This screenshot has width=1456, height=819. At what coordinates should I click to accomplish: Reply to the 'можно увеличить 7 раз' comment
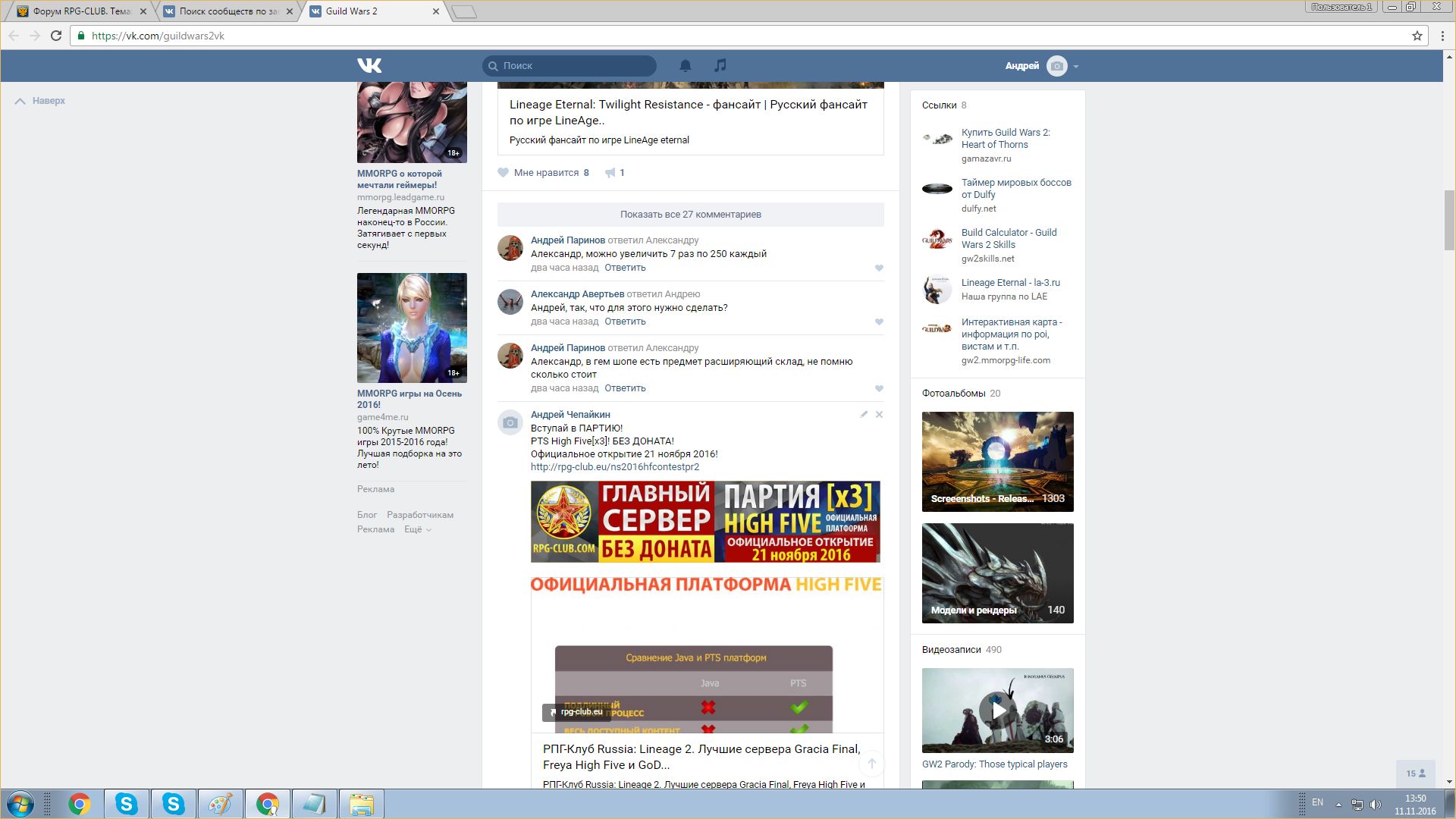[625, 268]
